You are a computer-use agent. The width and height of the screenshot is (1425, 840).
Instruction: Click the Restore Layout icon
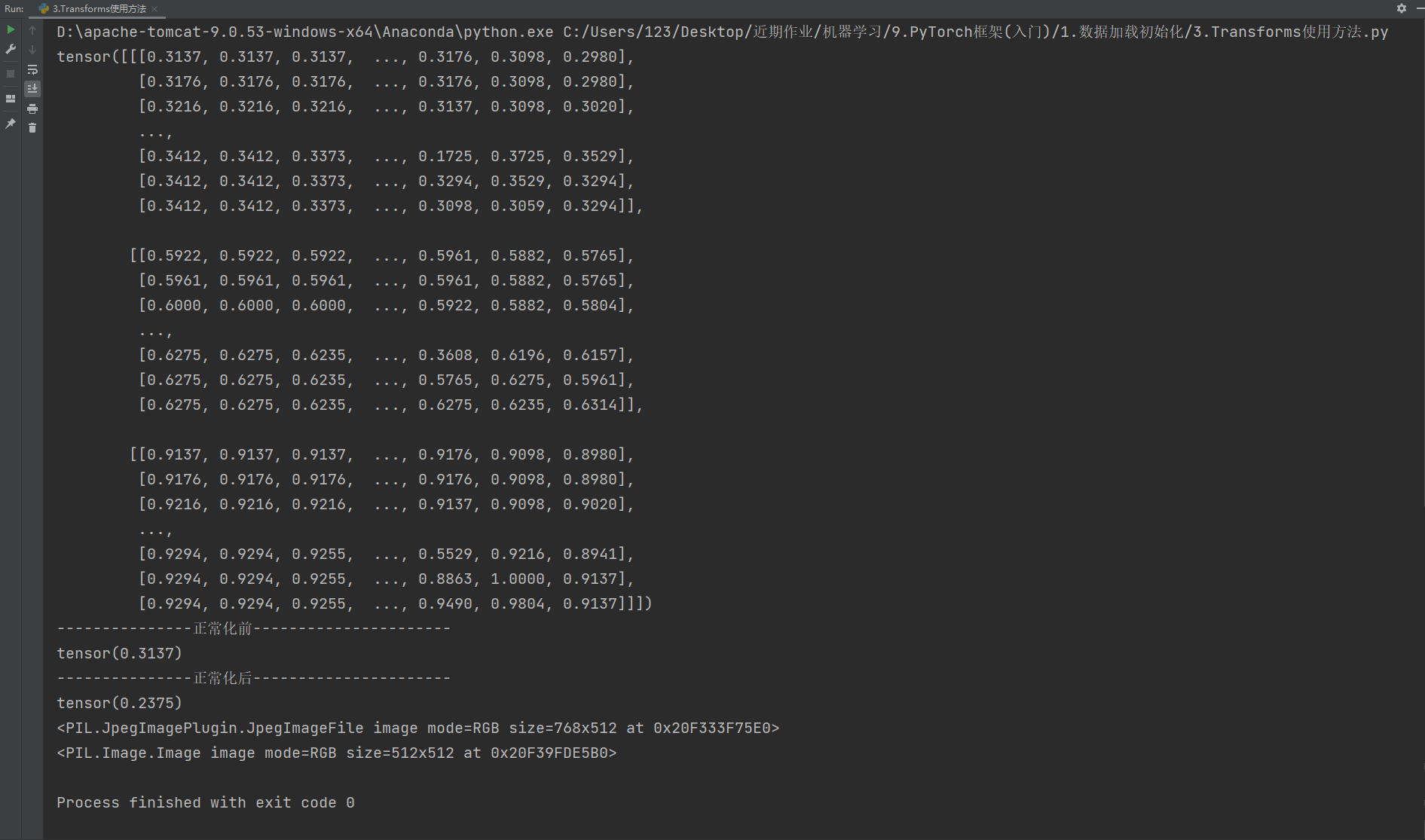[x=11, y=99]
